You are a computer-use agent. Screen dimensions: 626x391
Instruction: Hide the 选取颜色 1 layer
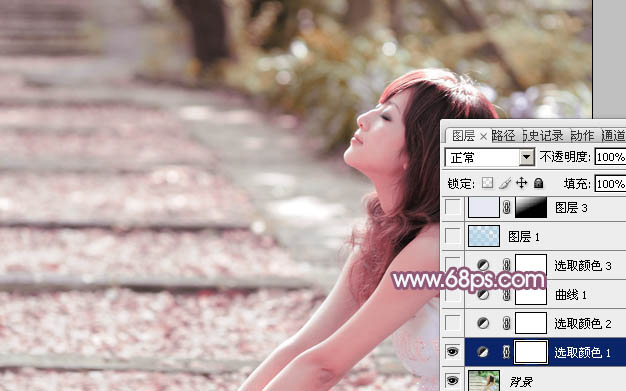point(452,352)
